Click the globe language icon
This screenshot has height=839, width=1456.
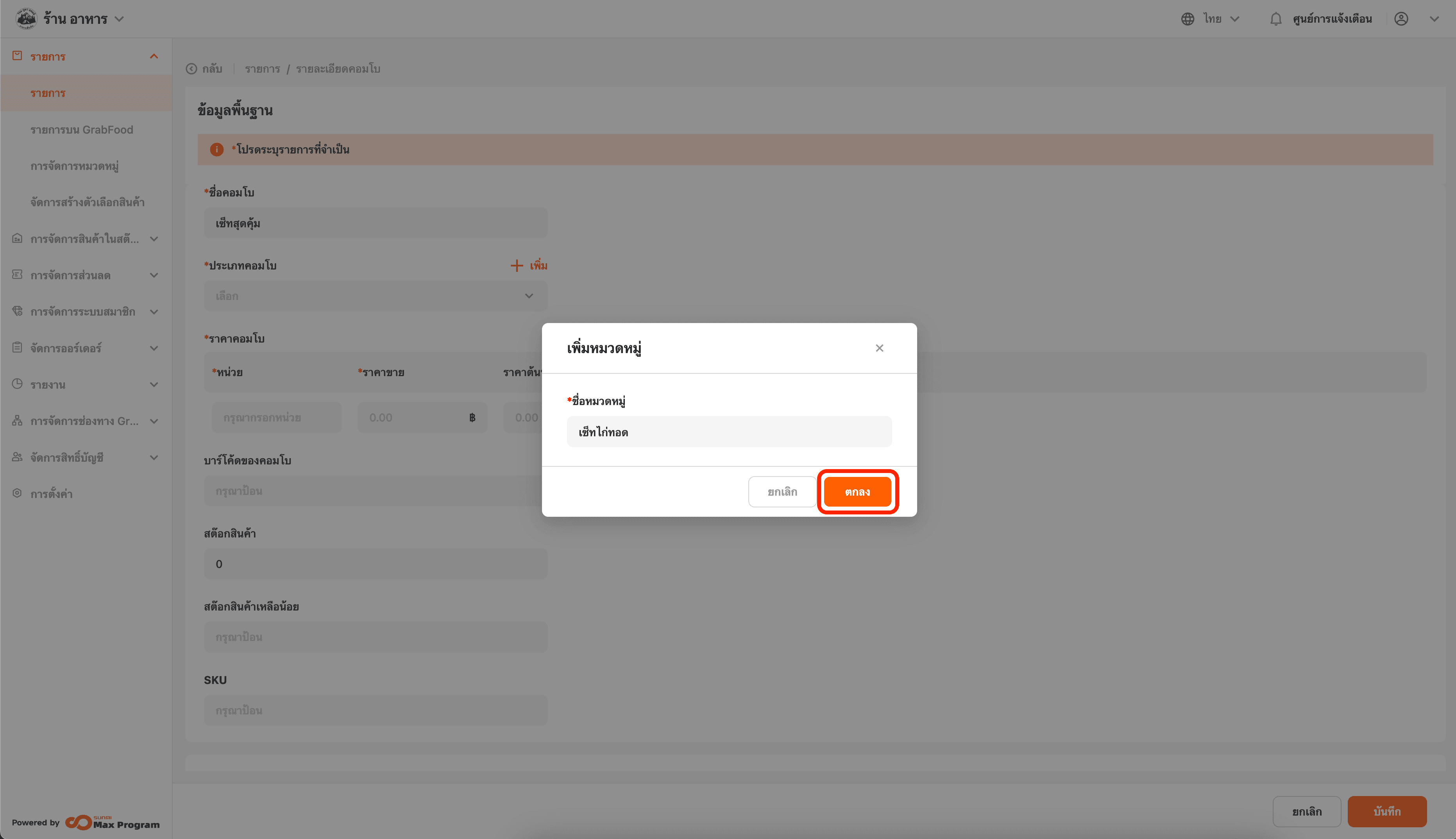pos(1188,19)
